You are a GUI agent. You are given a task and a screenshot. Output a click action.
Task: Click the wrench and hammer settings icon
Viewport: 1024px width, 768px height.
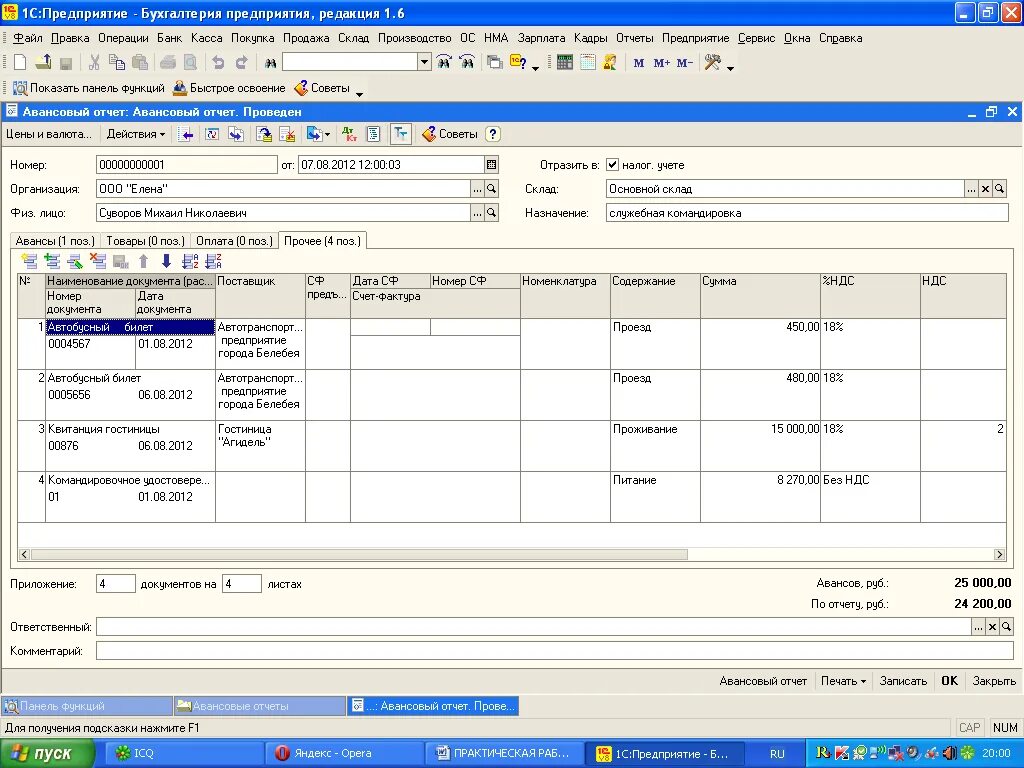712,63
